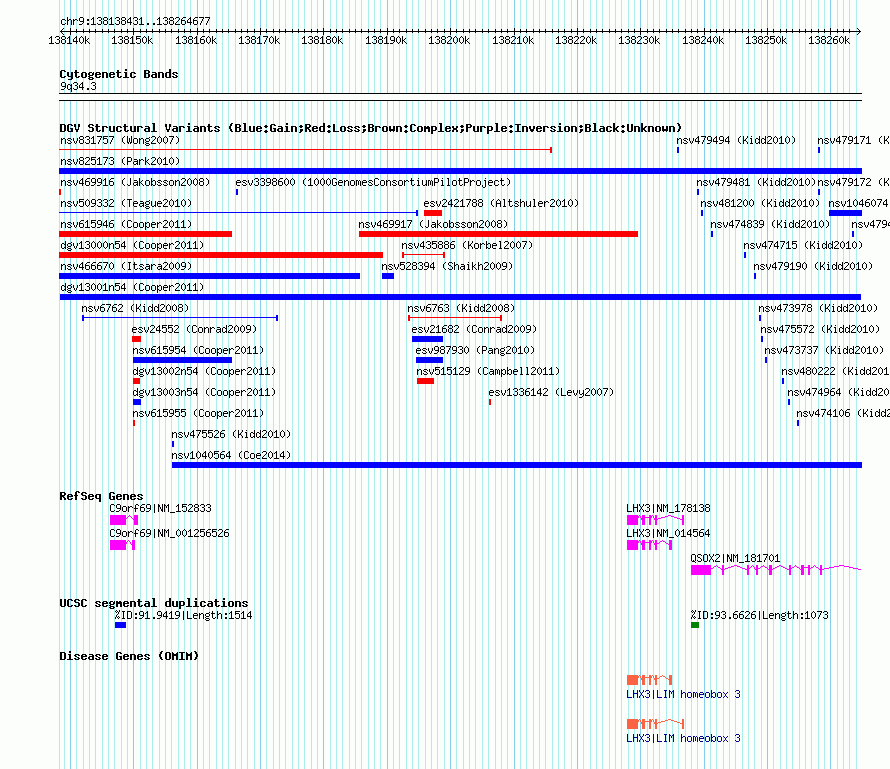Open dgv13002n54 (Cooper2011) label
Viewport: 890px width, 769px height.
pos(204,371)
